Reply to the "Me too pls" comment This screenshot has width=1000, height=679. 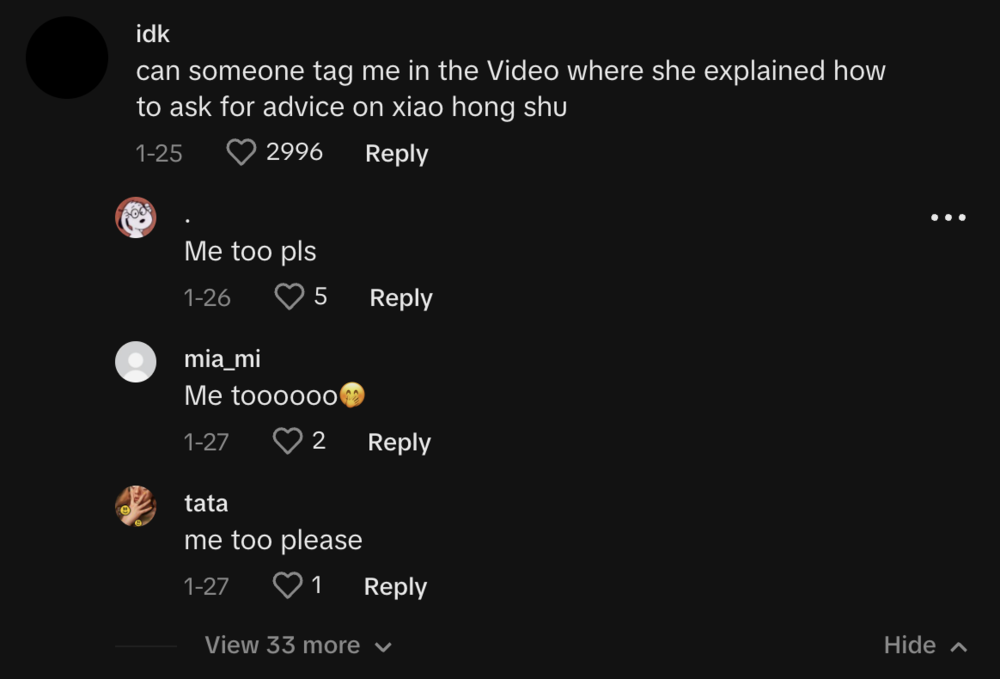(401, 298)
